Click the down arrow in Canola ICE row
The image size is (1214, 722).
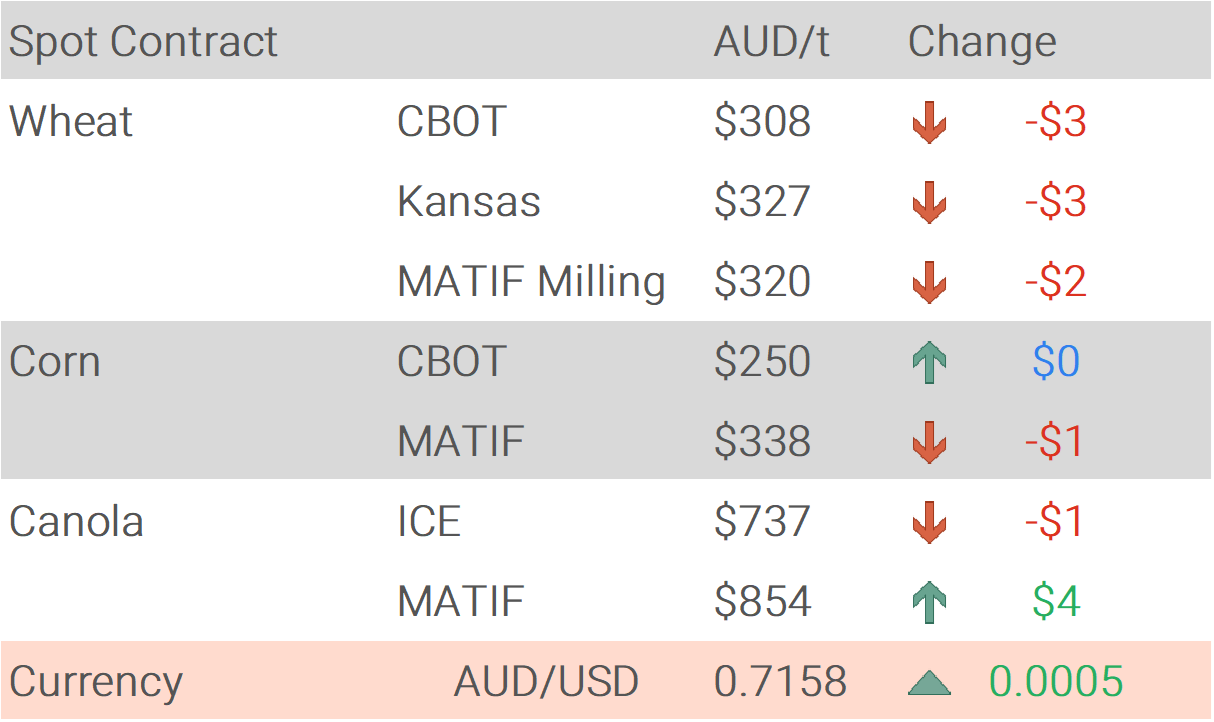(x=929, y=522)
